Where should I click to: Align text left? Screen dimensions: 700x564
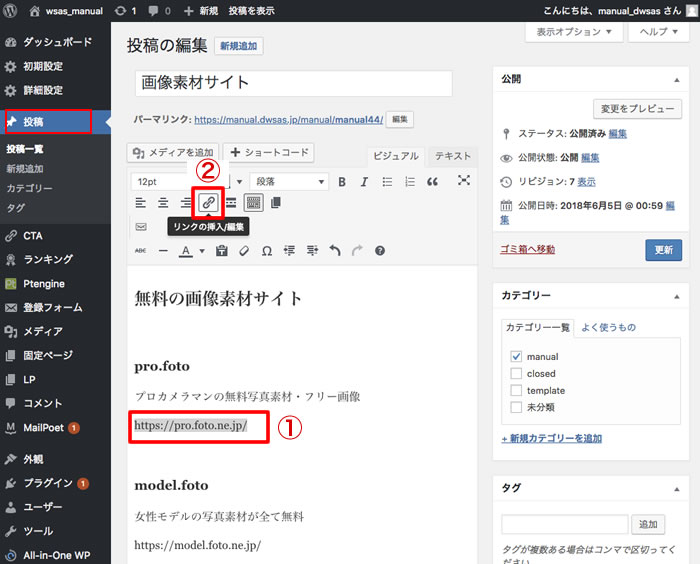[x=140, y=203]
